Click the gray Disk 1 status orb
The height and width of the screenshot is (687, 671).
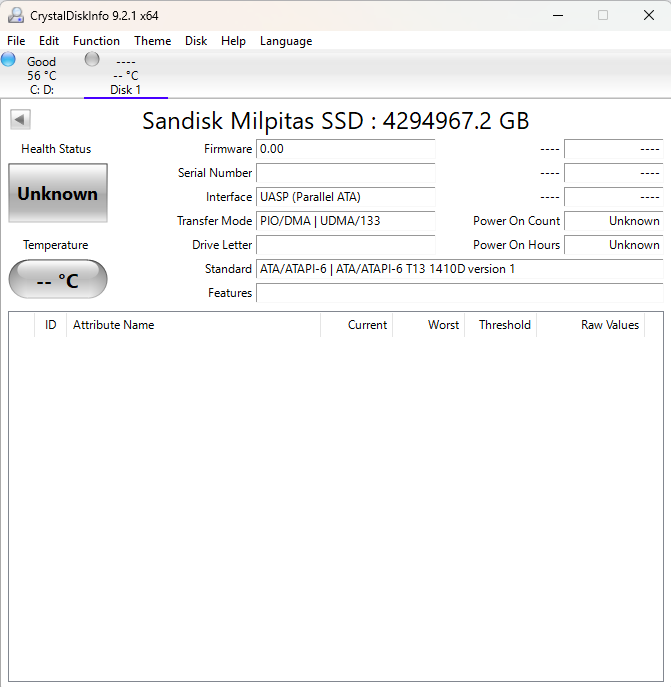pyautogui.click(x=92, y=60)
